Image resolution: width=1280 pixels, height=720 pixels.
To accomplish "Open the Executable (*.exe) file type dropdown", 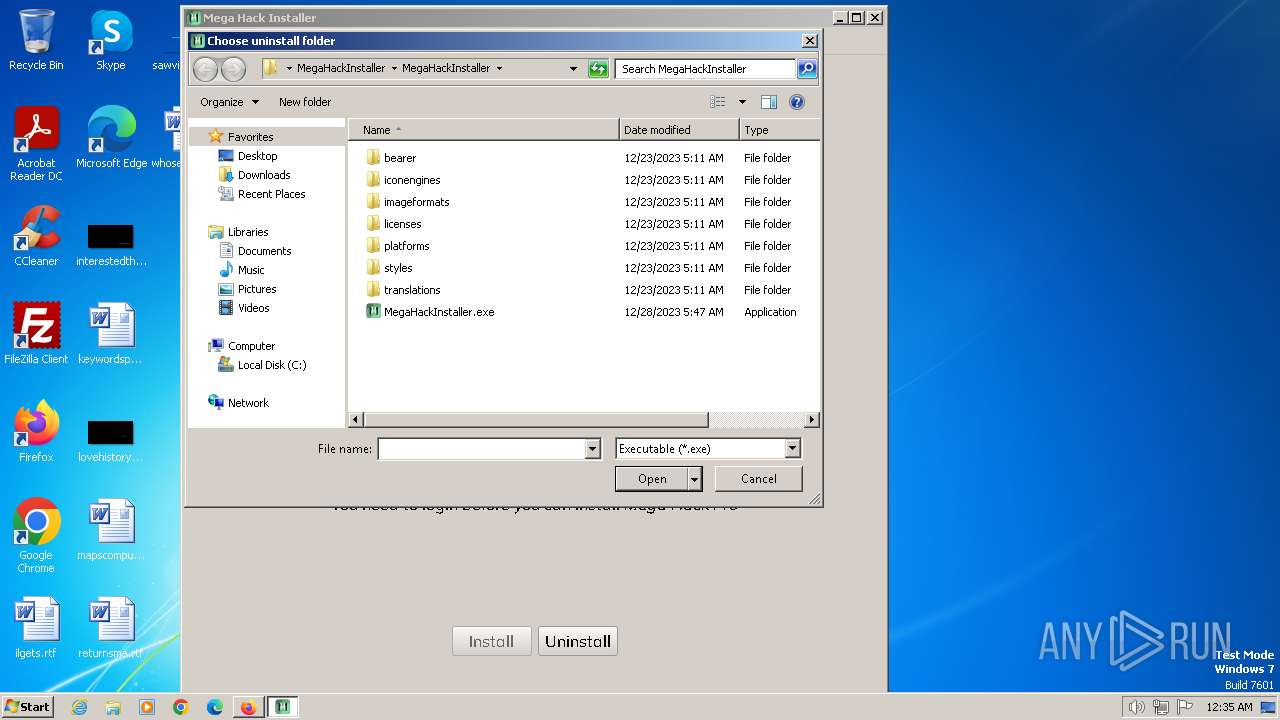I will pyautogui.click(x=792, y=449).
